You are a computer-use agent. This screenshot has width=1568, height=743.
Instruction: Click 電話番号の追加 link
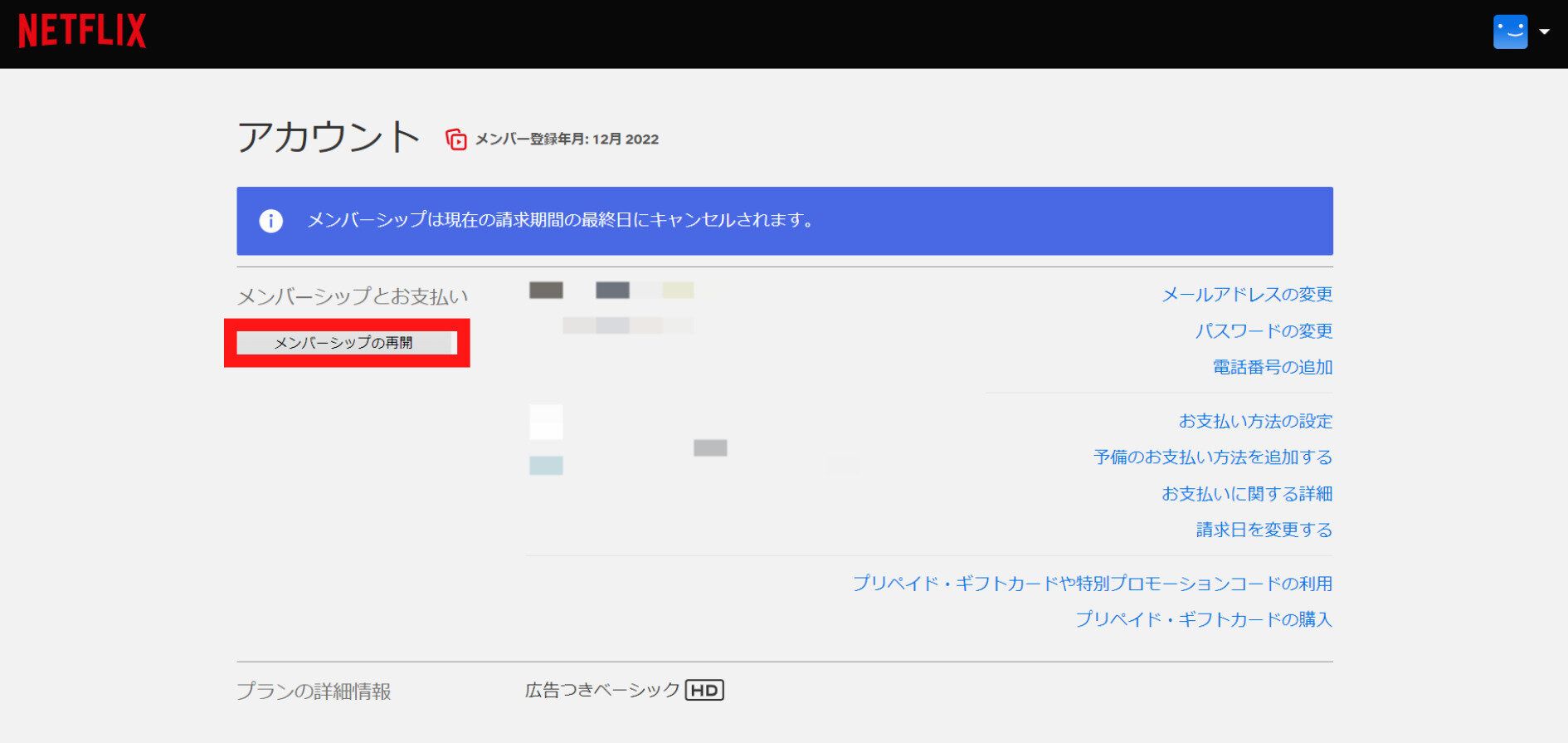(x=1272, y=367)
